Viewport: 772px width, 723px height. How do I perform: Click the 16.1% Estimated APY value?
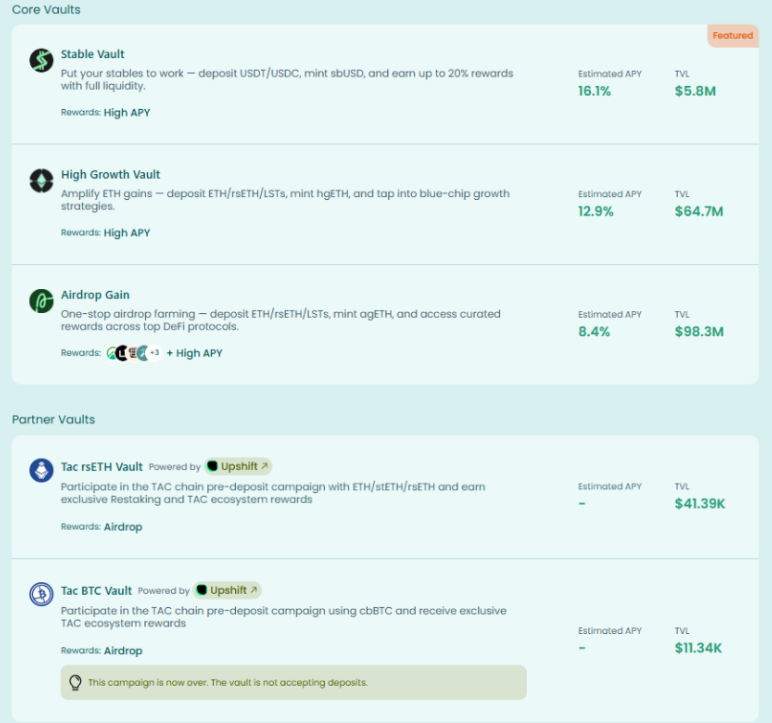(594, 91)
